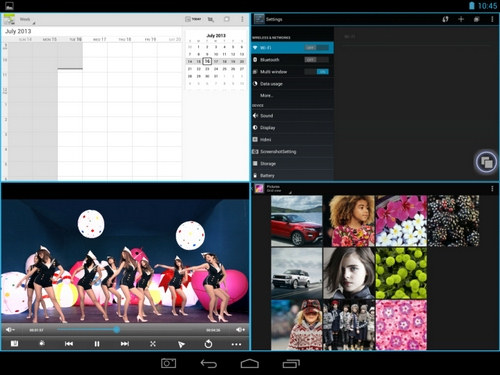Viewport: 500px width, 375px height.
Task: Open the green buds photo
Action: tap(401, 273)
